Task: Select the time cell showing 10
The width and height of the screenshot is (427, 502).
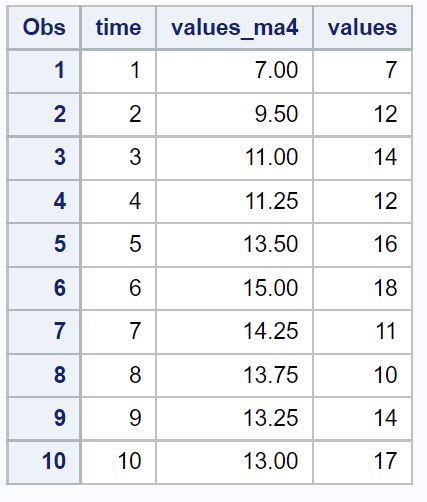Action: click(118, 462)
